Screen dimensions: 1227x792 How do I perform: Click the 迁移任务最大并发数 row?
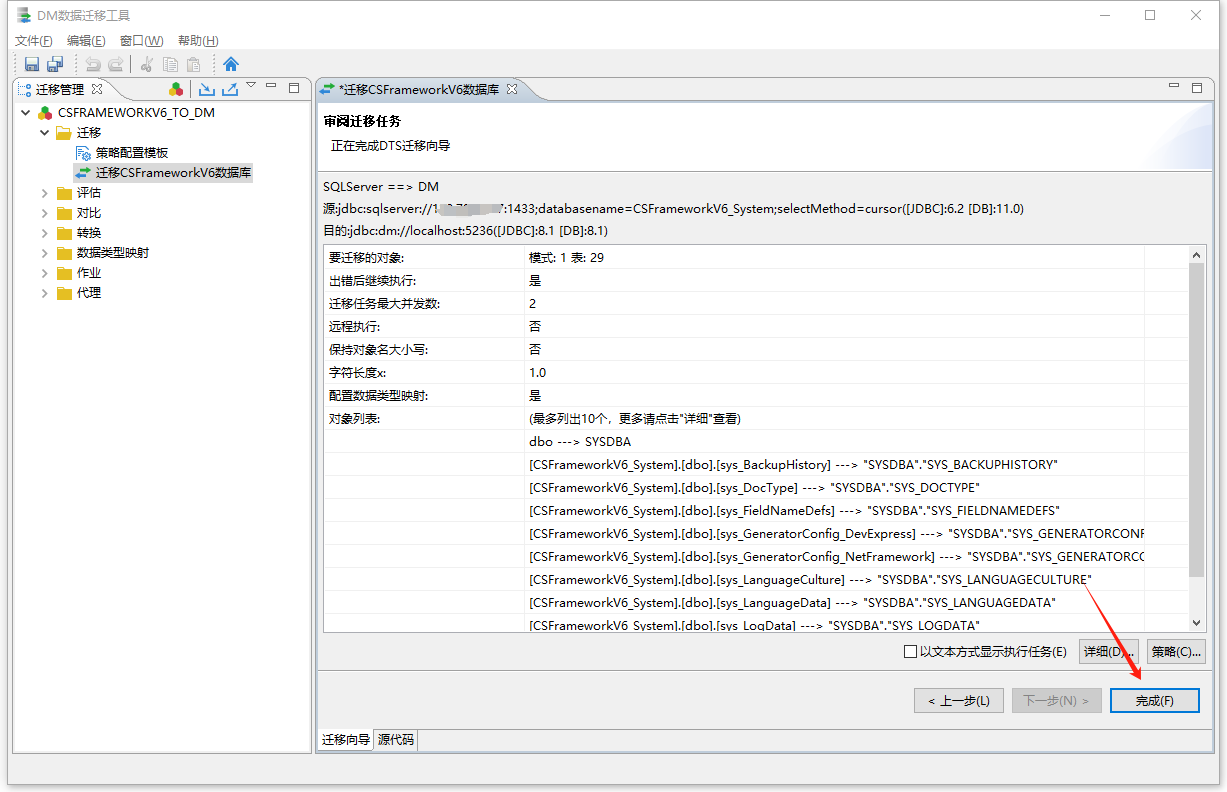[755, 304]
